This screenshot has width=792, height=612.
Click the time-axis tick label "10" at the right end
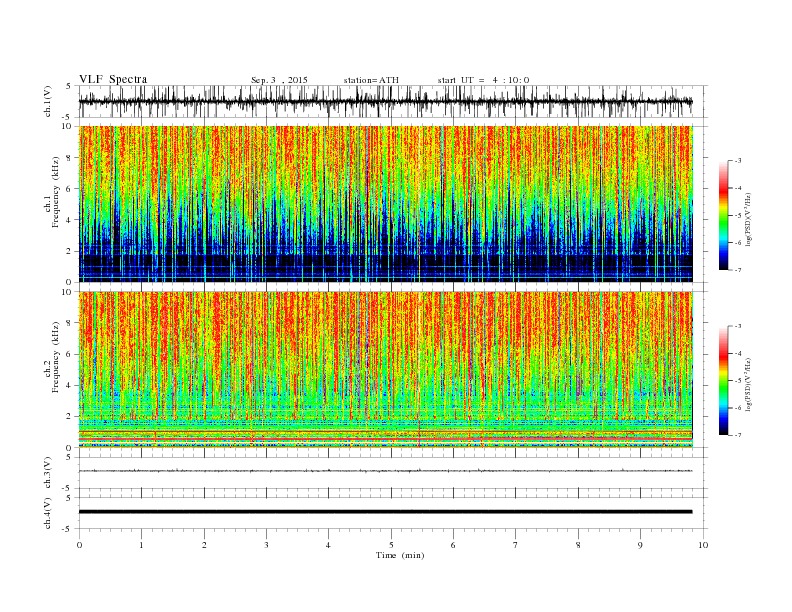click(703, 545)
